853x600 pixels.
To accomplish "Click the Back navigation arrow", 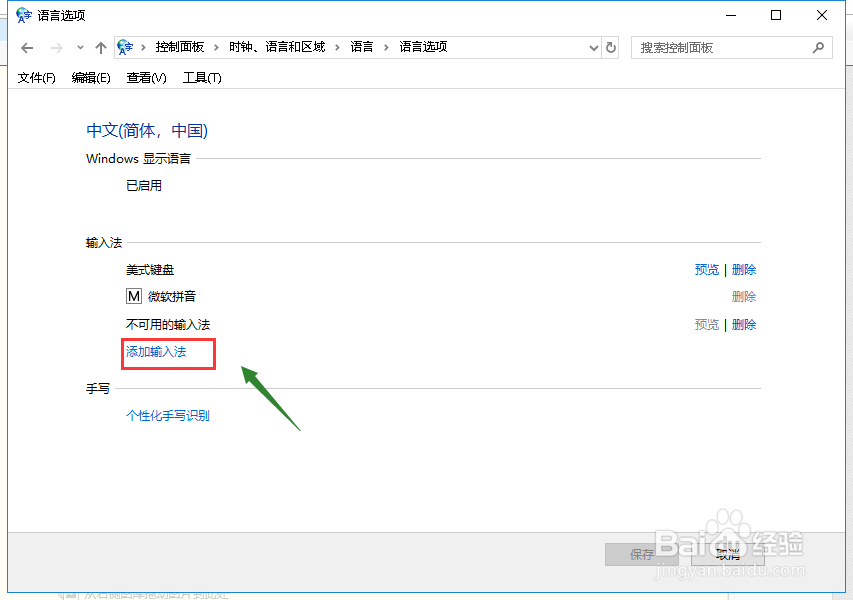I will (x=26, y=47).
